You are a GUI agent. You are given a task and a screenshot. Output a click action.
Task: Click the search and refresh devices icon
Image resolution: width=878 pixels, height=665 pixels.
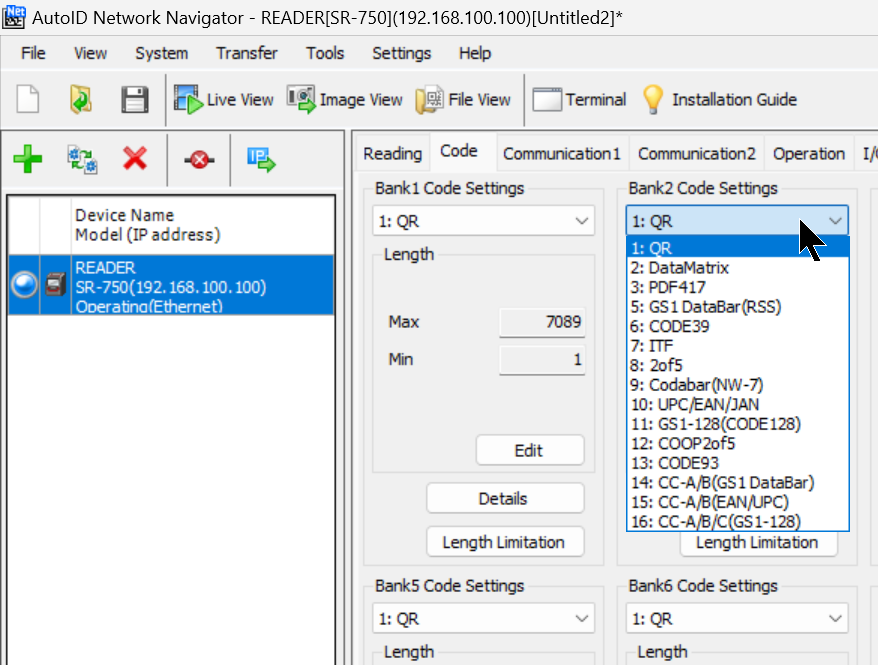82,160
